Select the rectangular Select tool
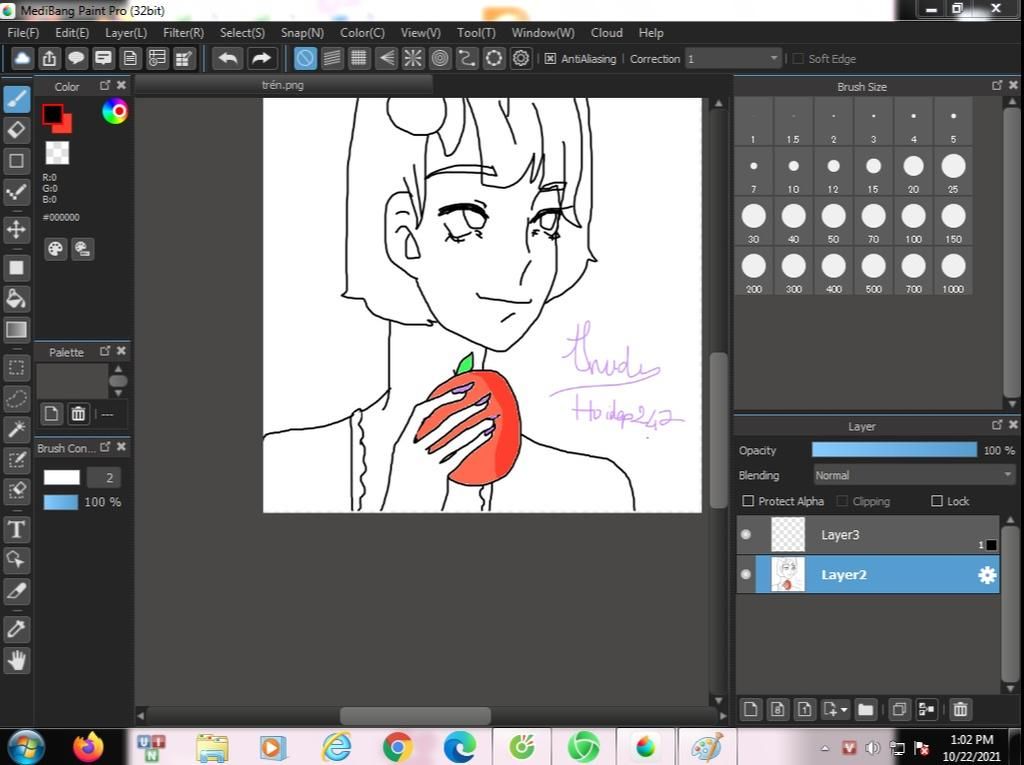 coord(16,368)
